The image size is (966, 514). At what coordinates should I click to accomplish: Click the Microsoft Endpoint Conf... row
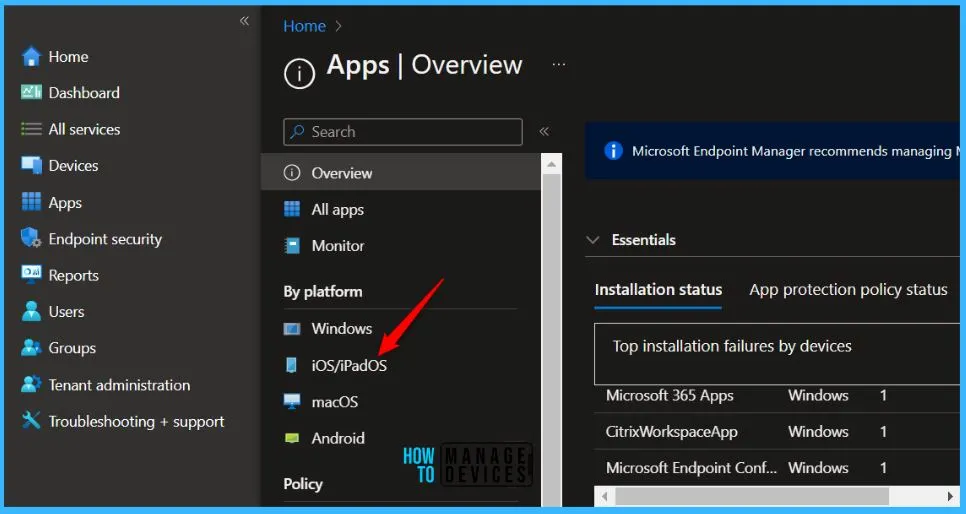[x=777, y=468]
